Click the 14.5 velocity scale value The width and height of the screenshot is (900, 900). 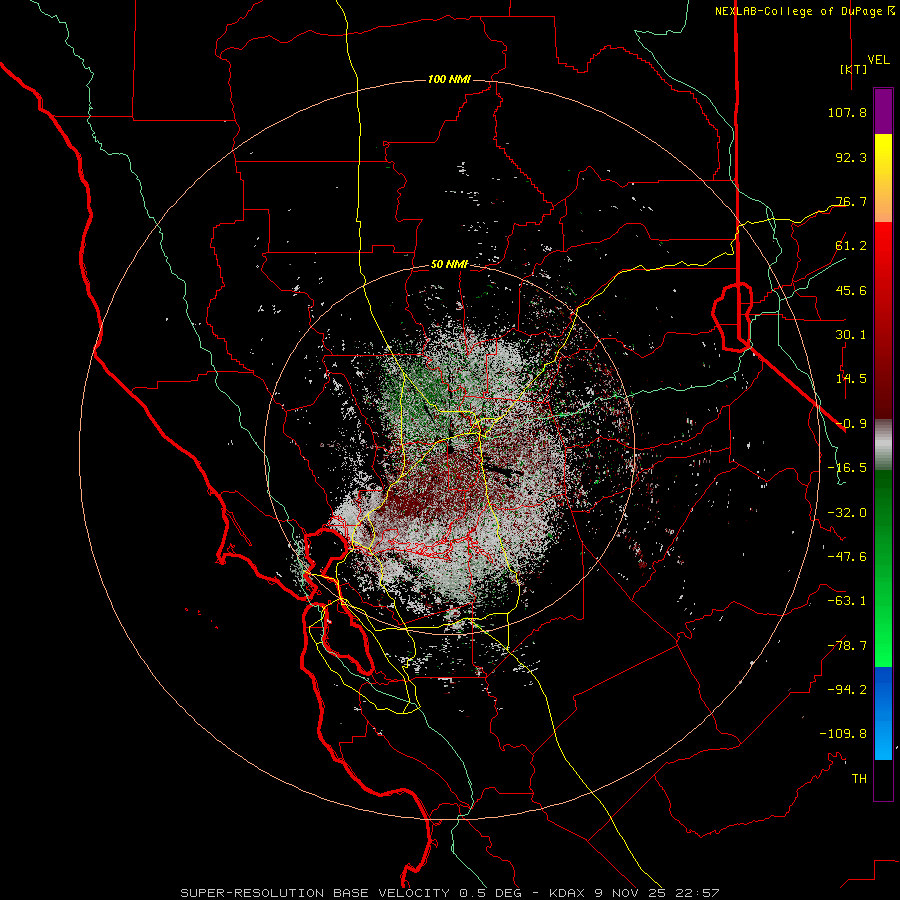pos(851,379)
